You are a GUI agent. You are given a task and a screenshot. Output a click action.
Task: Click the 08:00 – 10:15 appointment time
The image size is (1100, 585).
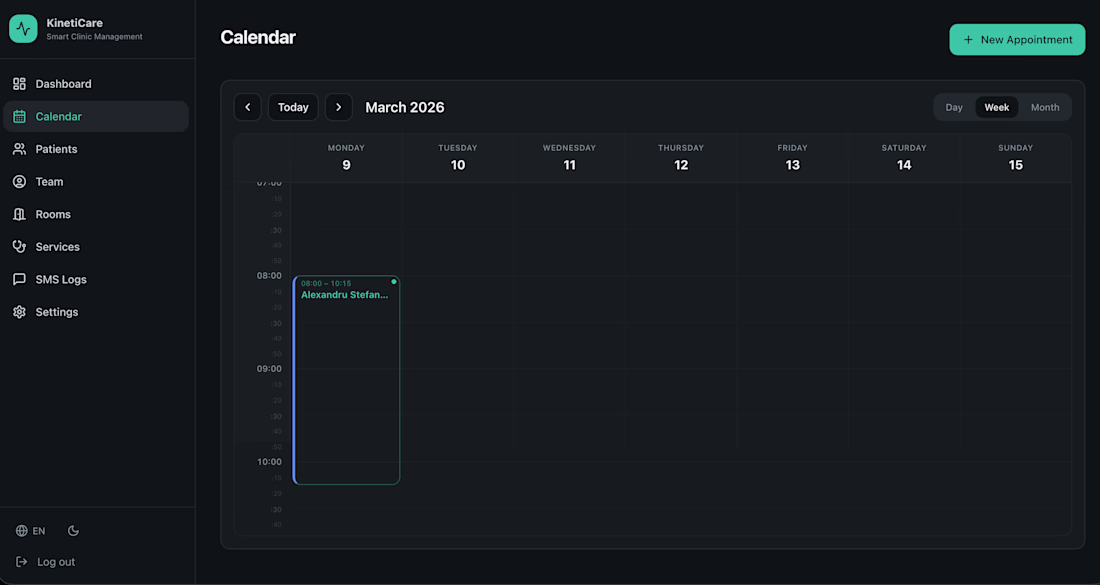(326, 283)
